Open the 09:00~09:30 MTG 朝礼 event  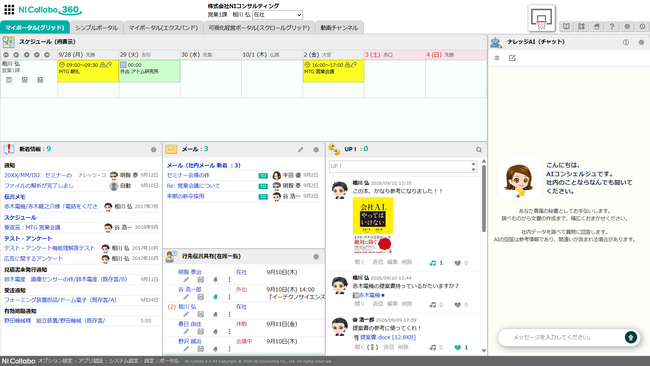coord(88,71)
